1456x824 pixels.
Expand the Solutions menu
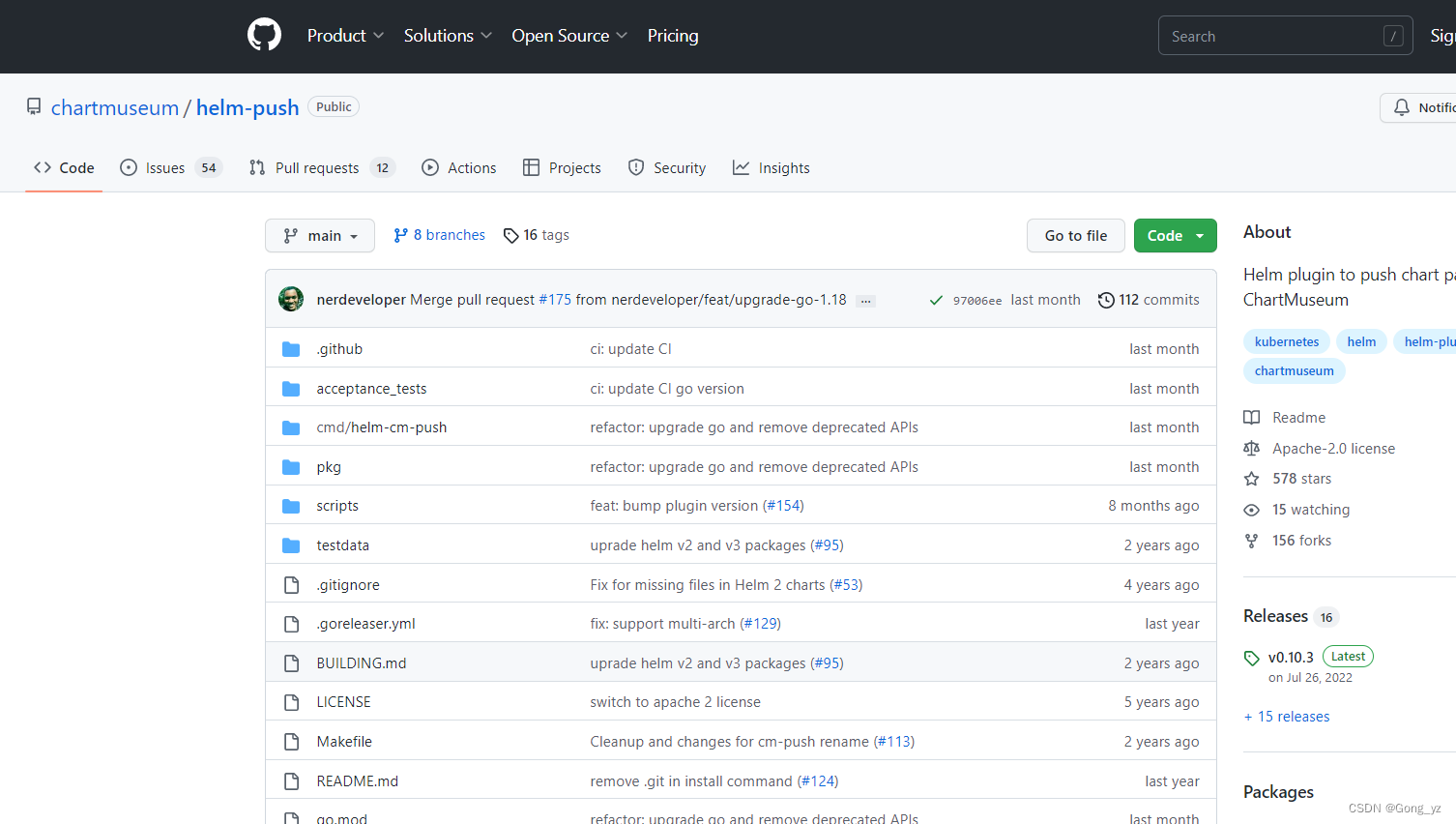[x=448, y=36]
